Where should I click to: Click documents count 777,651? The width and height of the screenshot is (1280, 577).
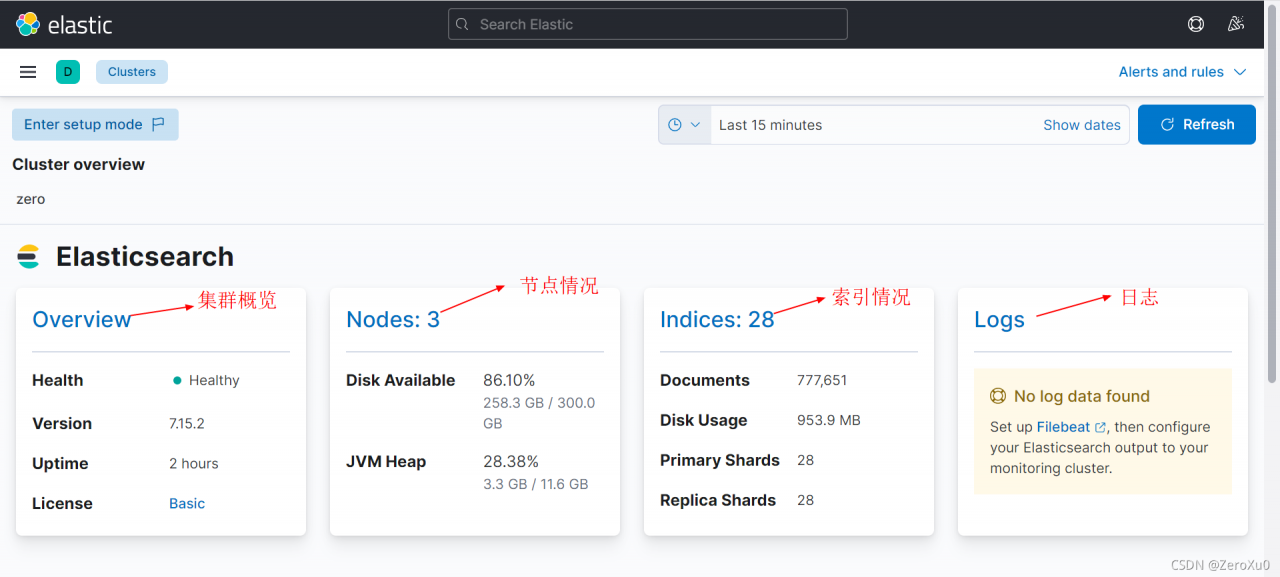pyautogui.click(x=822, y=380)
